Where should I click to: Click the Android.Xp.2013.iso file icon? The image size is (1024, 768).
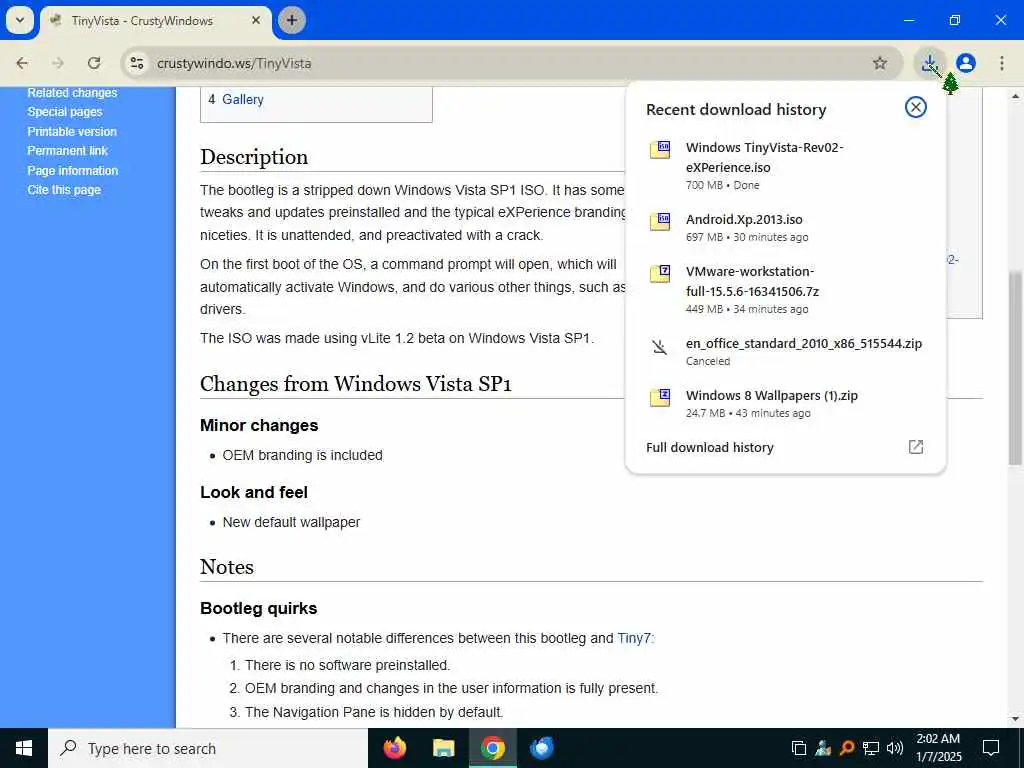pyautogui.click(x=660, y=221)
